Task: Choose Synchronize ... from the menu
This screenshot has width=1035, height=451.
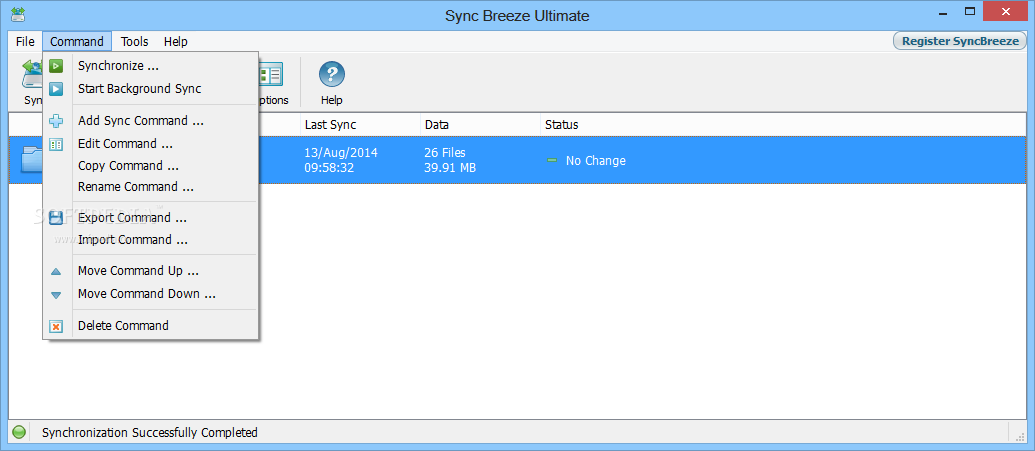Action: 150,66
